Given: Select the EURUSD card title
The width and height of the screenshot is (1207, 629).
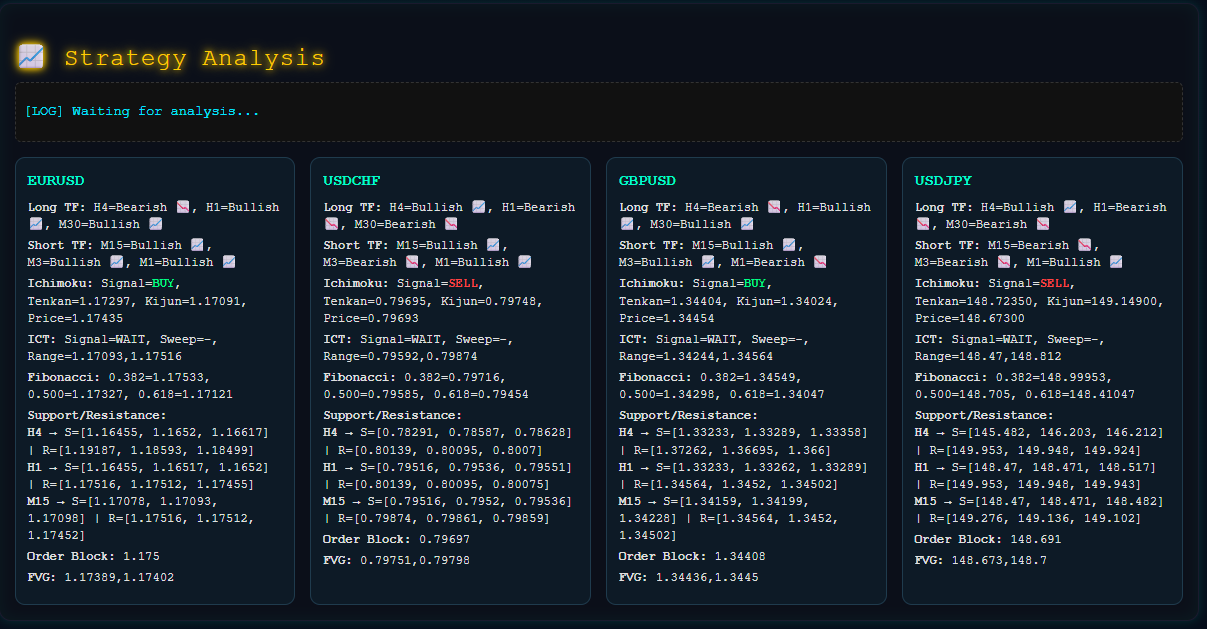Looking at the screenshot, I should [x=56, y=181].
